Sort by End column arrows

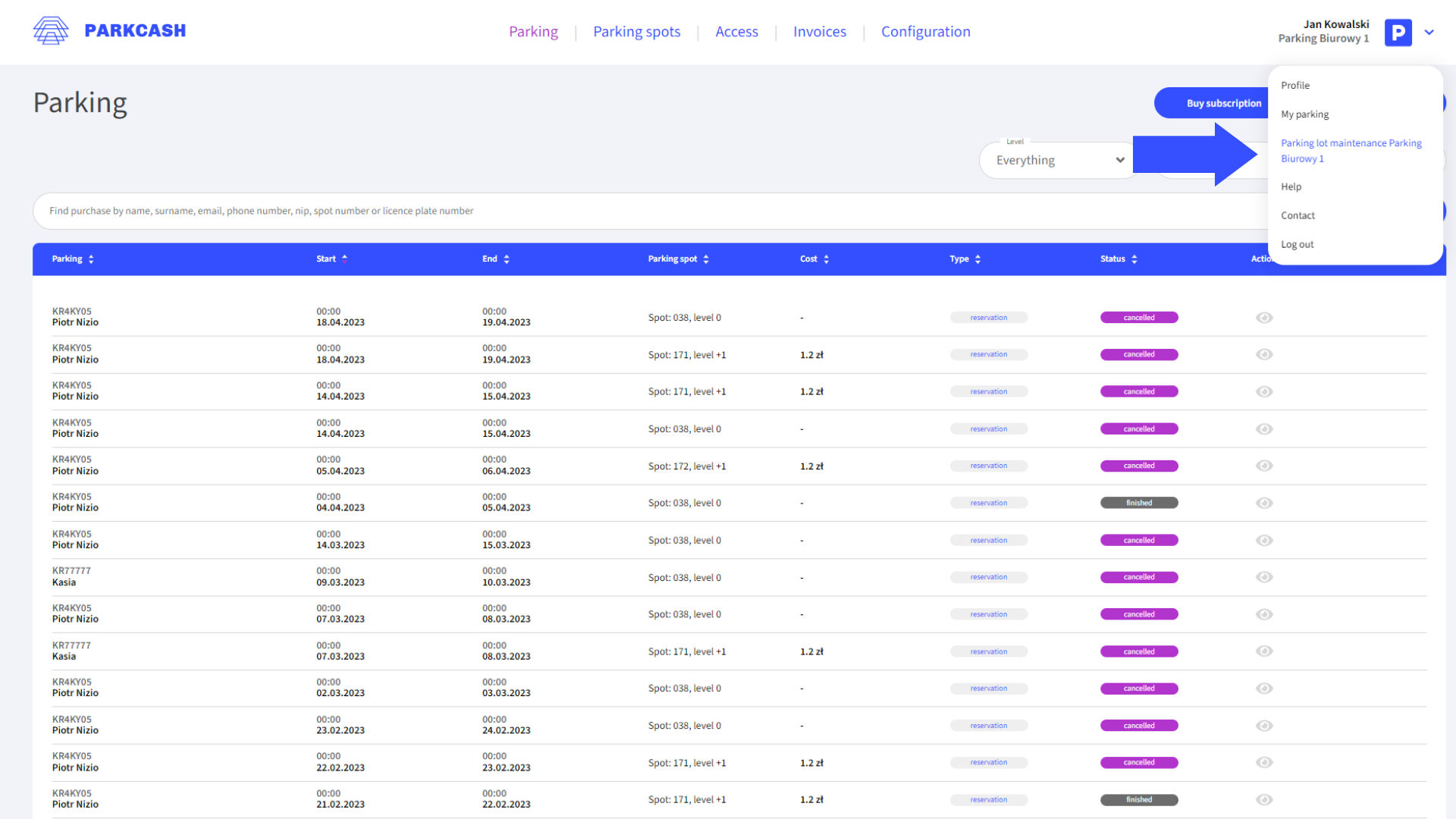[x=507, y=259]
